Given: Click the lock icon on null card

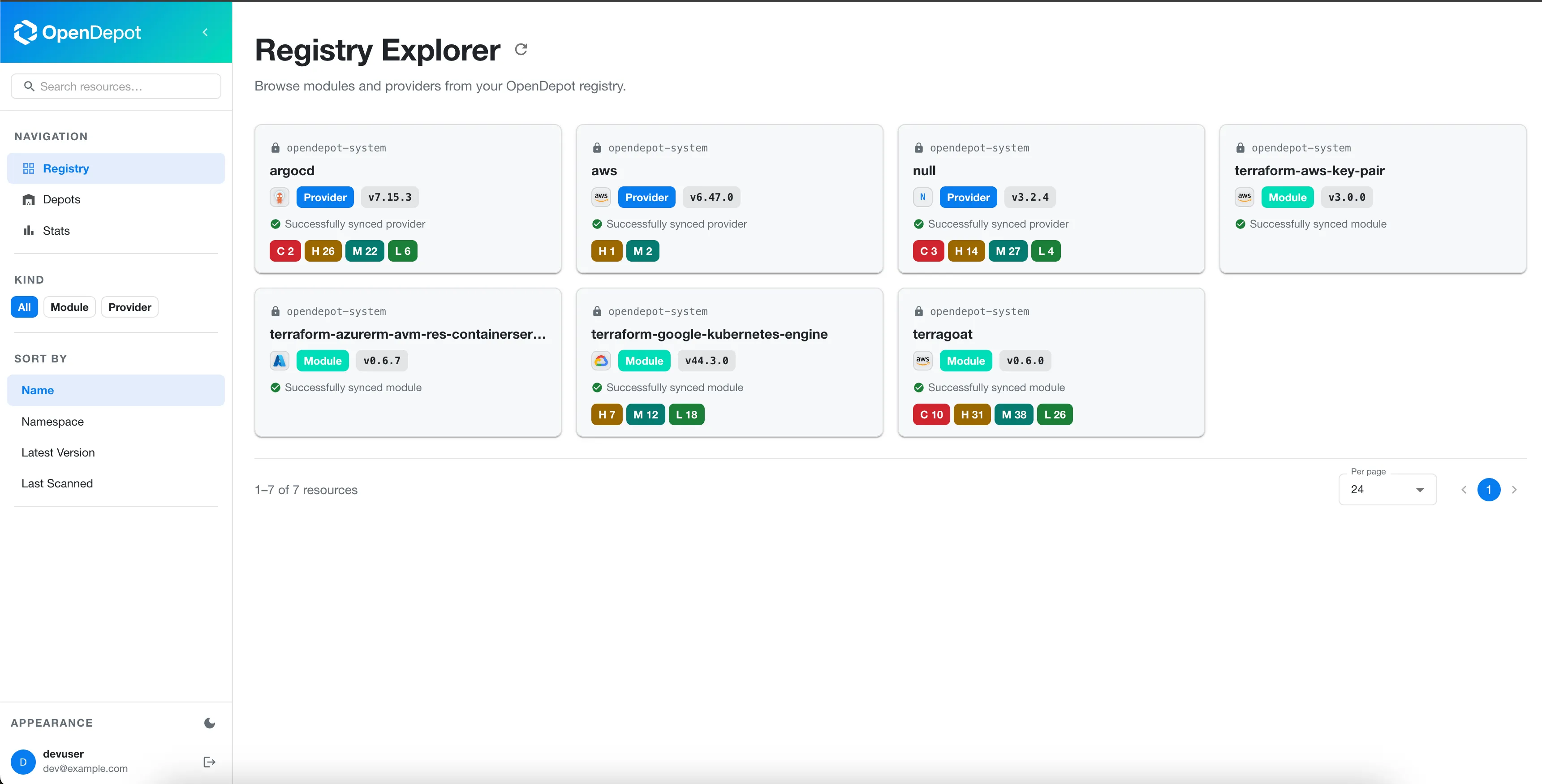Looking at the screenshot, I should [919, 148].
